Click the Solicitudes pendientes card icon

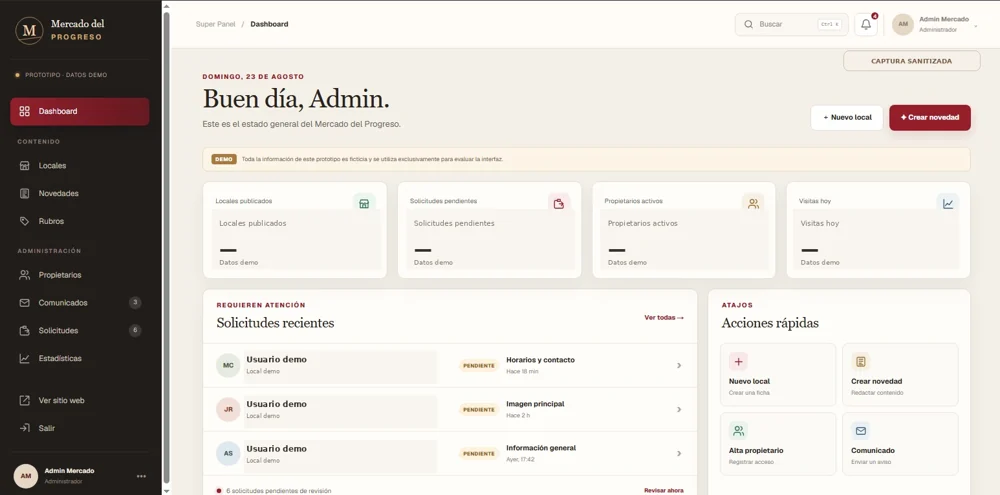[x=559, y=203]
